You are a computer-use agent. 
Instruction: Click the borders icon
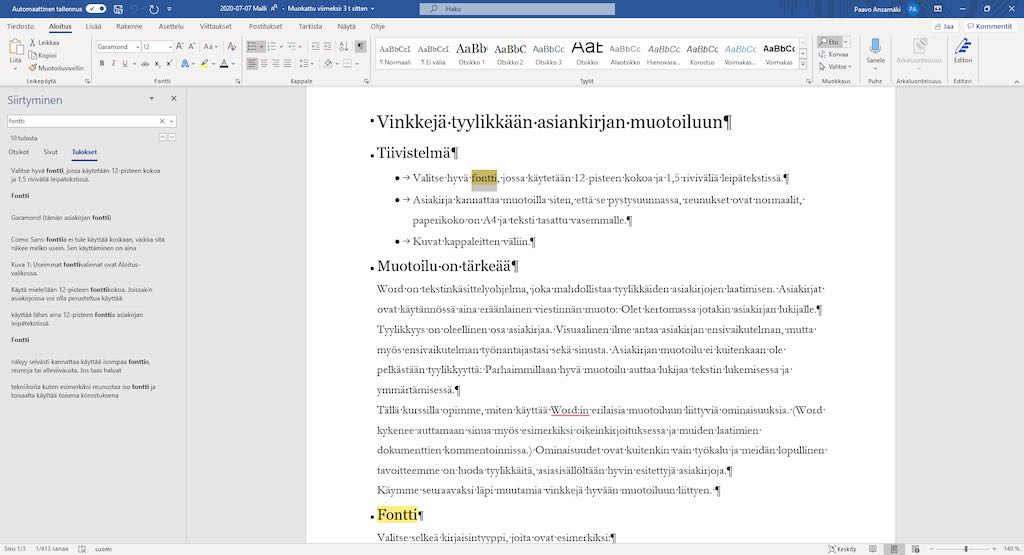(348, 63)
